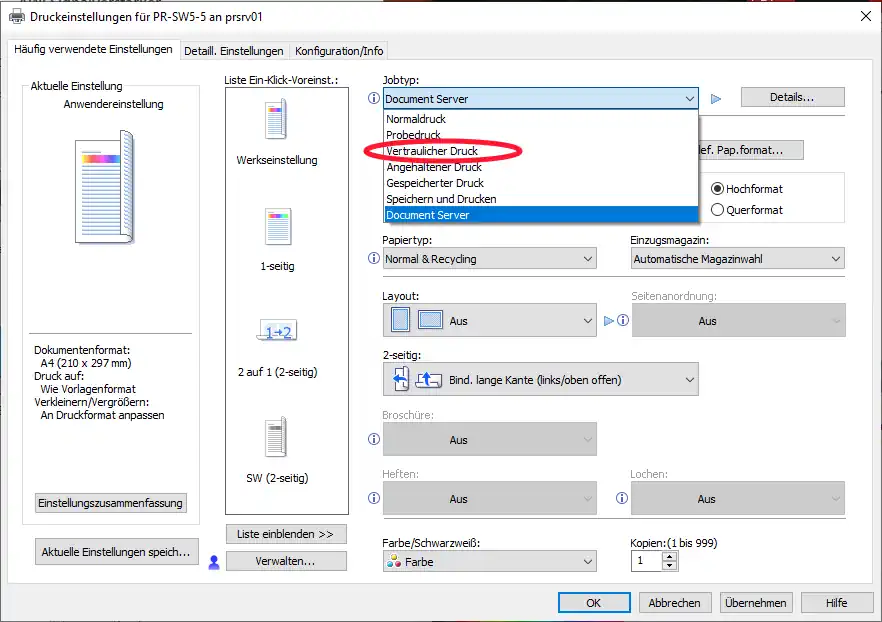Click the blue arrow next to Jobtyp dropdown
Viewport: 882px width, 622px height.
[715, 99]
